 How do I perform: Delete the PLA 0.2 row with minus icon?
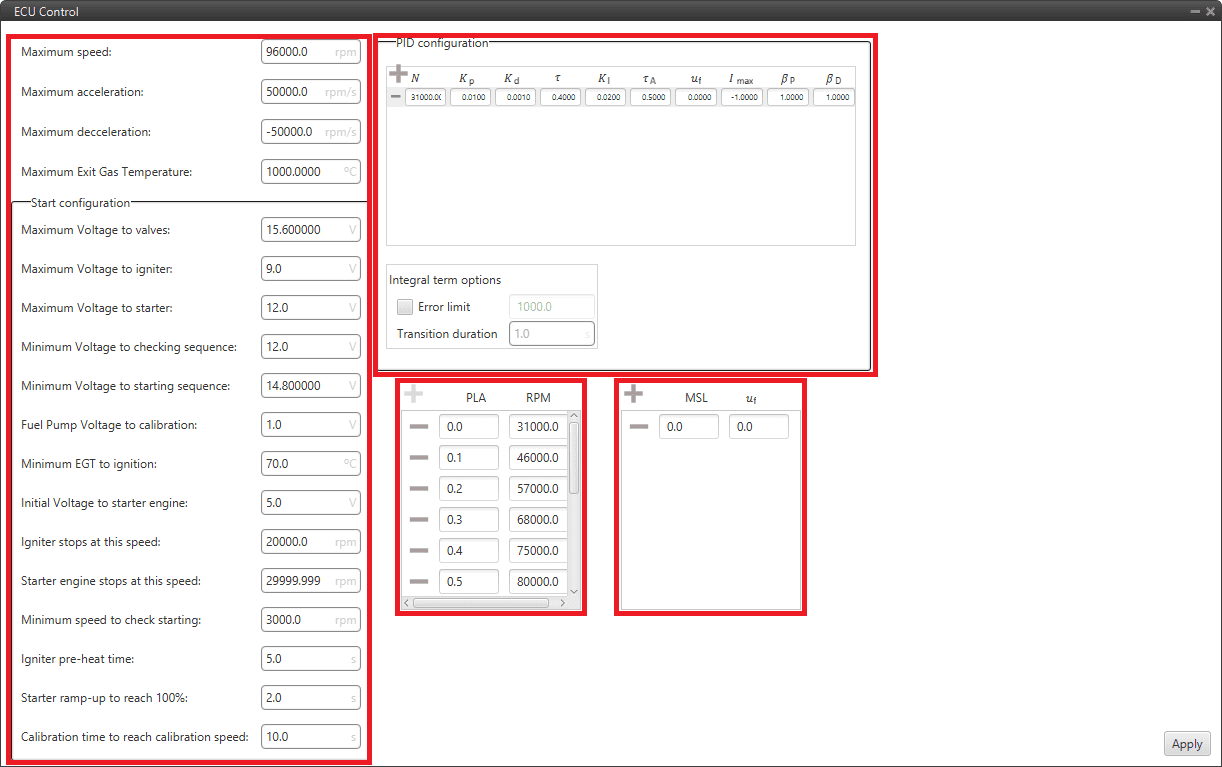coord(419,489)
